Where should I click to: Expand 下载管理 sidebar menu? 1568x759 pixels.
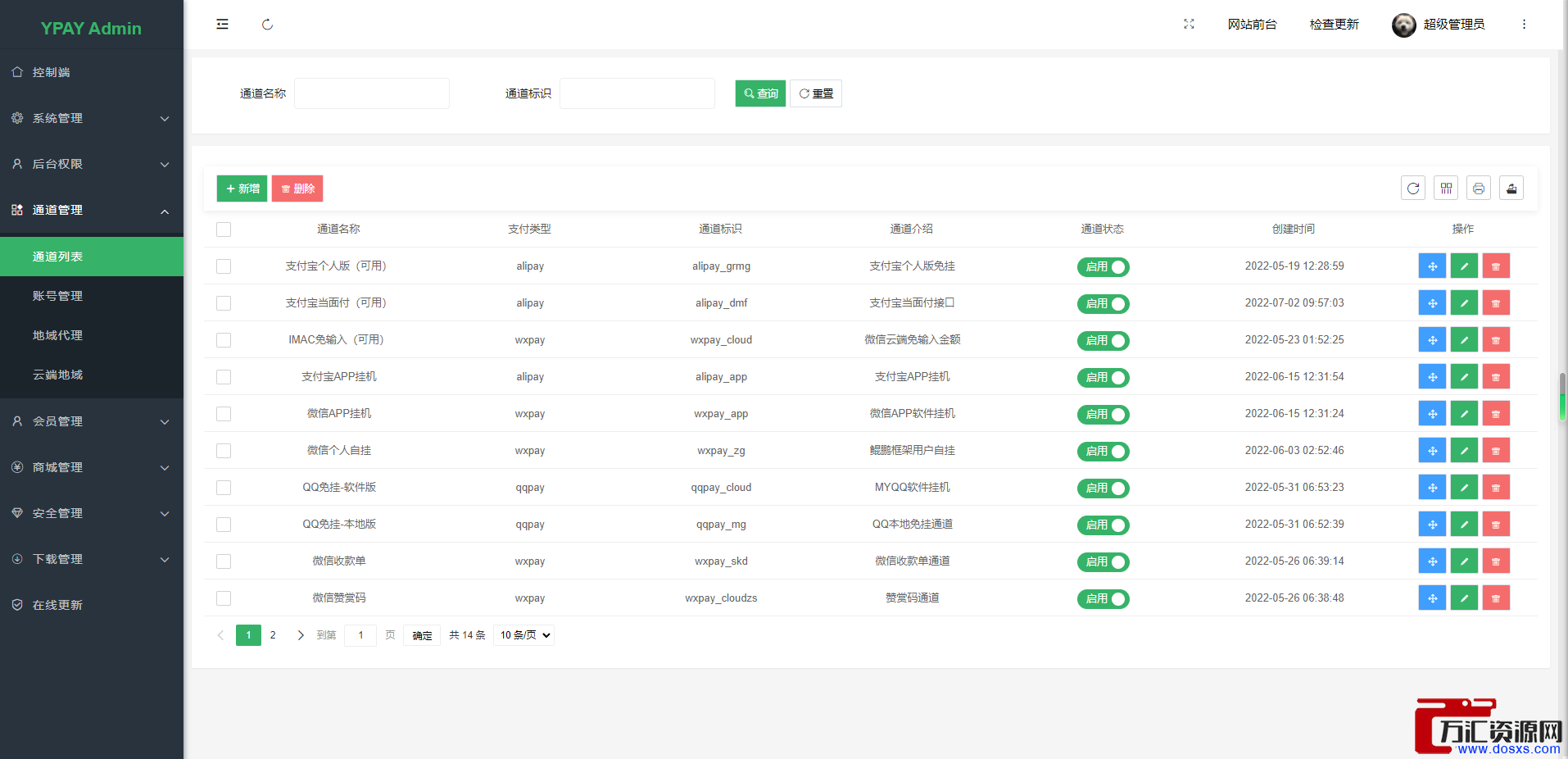click(x=92, y=559)
